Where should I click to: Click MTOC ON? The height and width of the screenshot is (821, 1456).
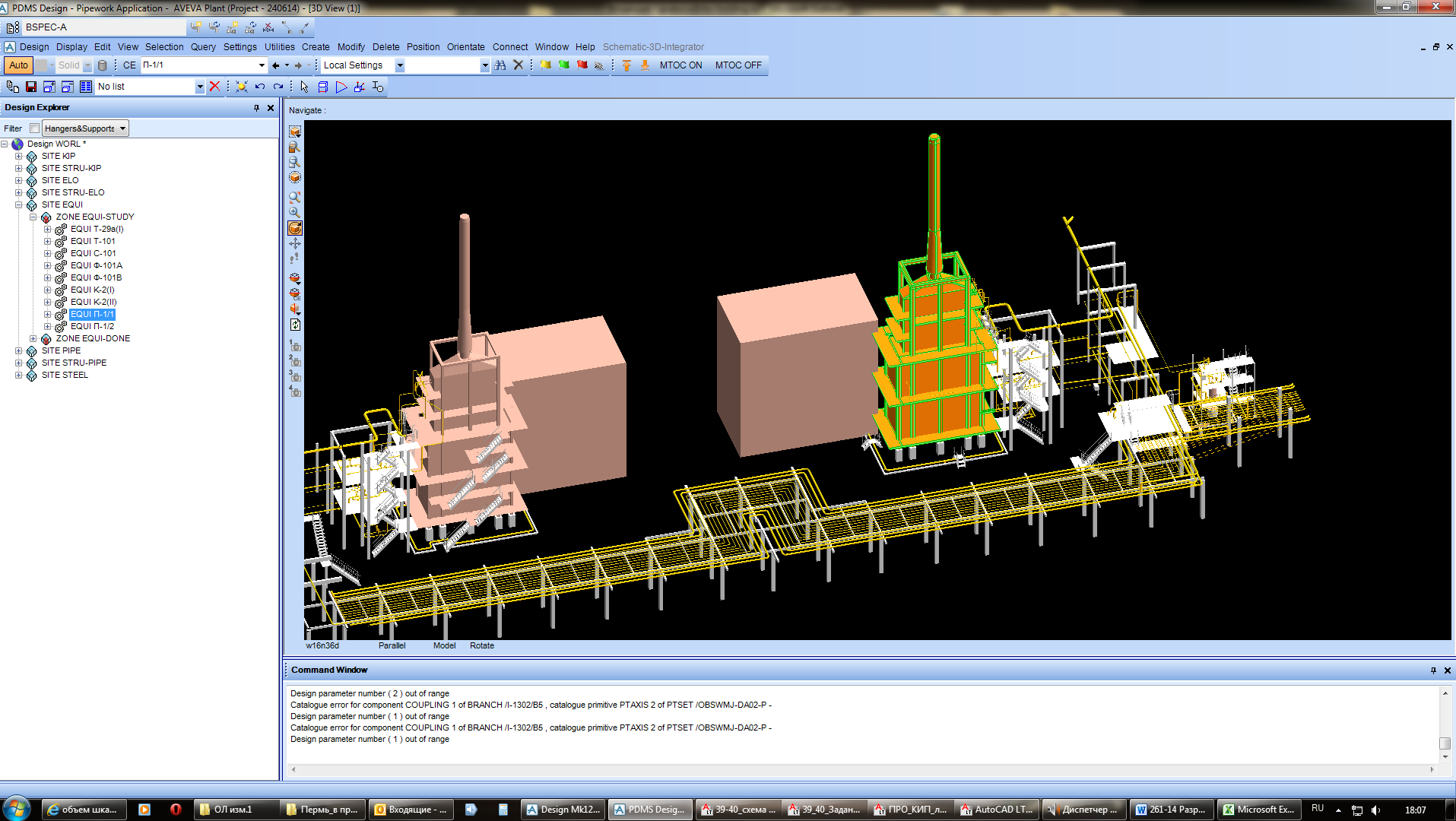pyautogui.click(x=680, y=65)
